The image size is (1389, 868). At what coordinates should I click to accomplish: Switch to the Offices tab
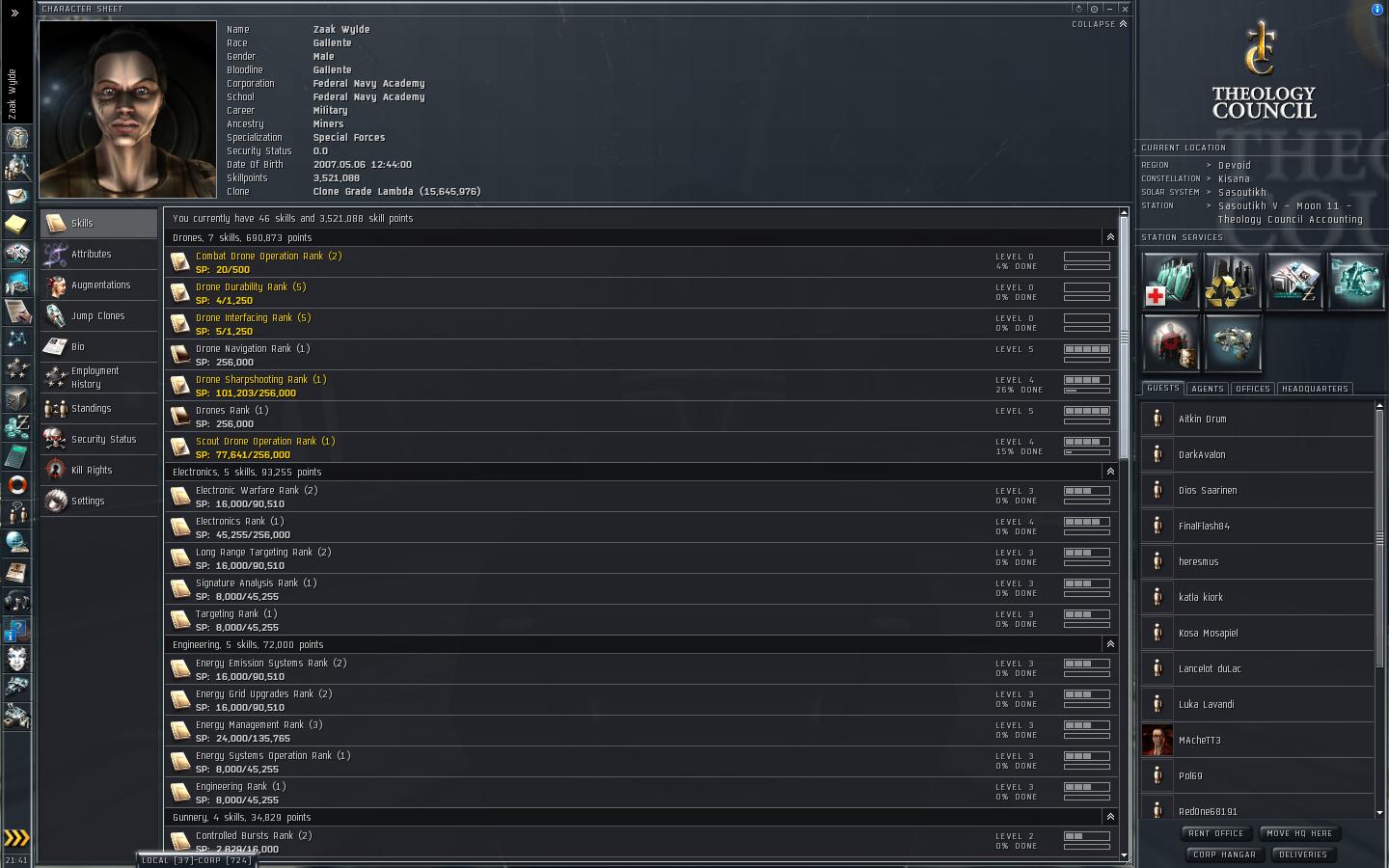[x=1252, y=389]
